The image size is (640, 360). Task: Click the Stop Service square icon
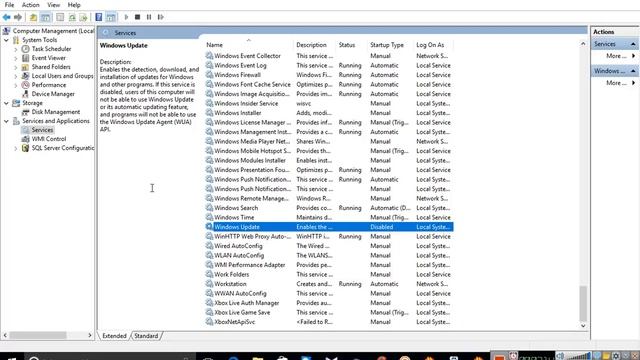click(138, 17)
